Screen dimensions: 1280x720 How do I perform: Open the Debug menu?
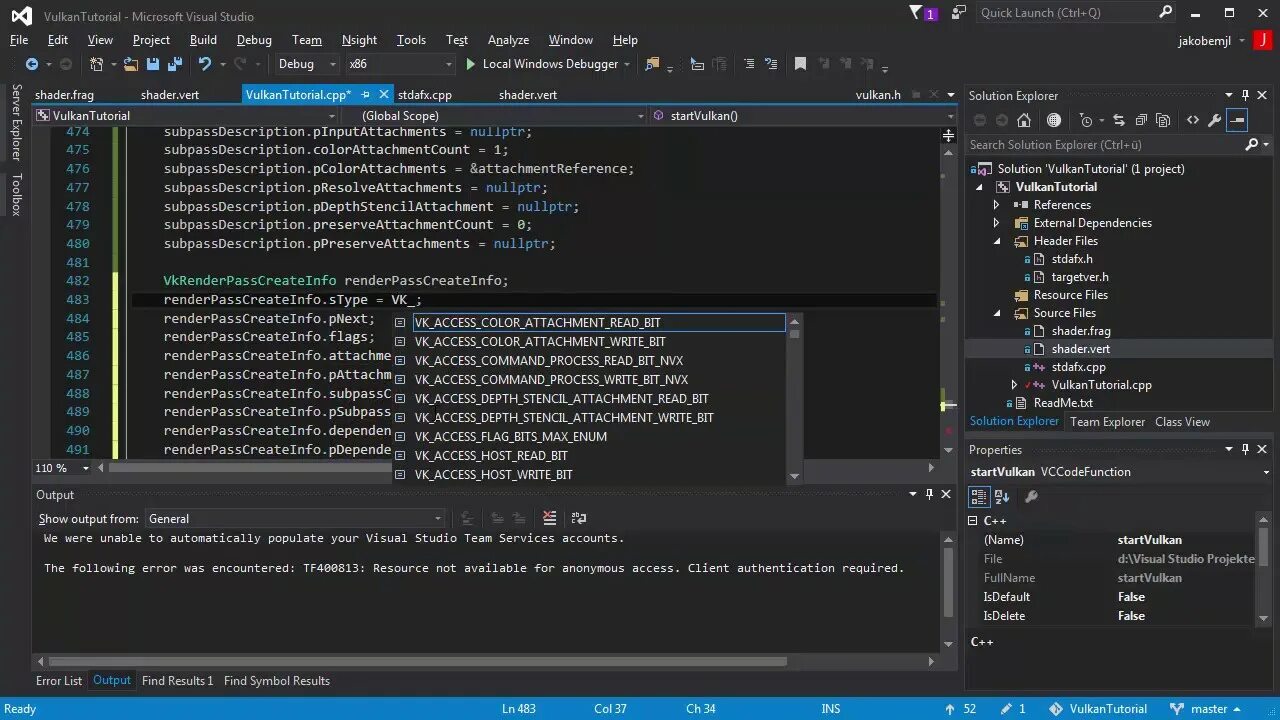pos(254,40)
